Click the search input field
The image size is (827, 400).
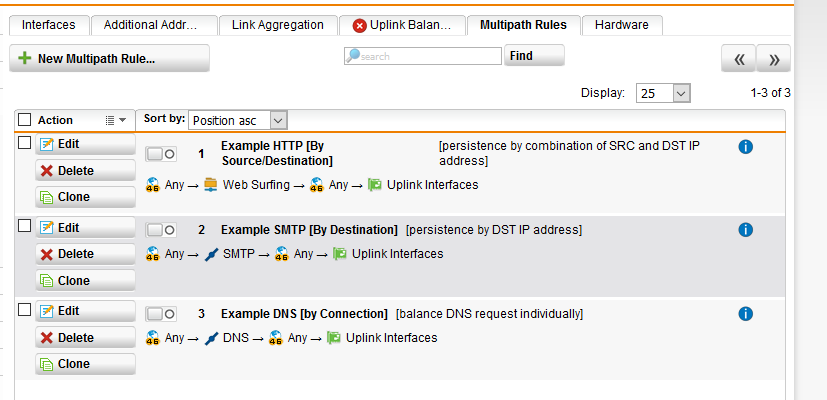click(x=423, y=56)
